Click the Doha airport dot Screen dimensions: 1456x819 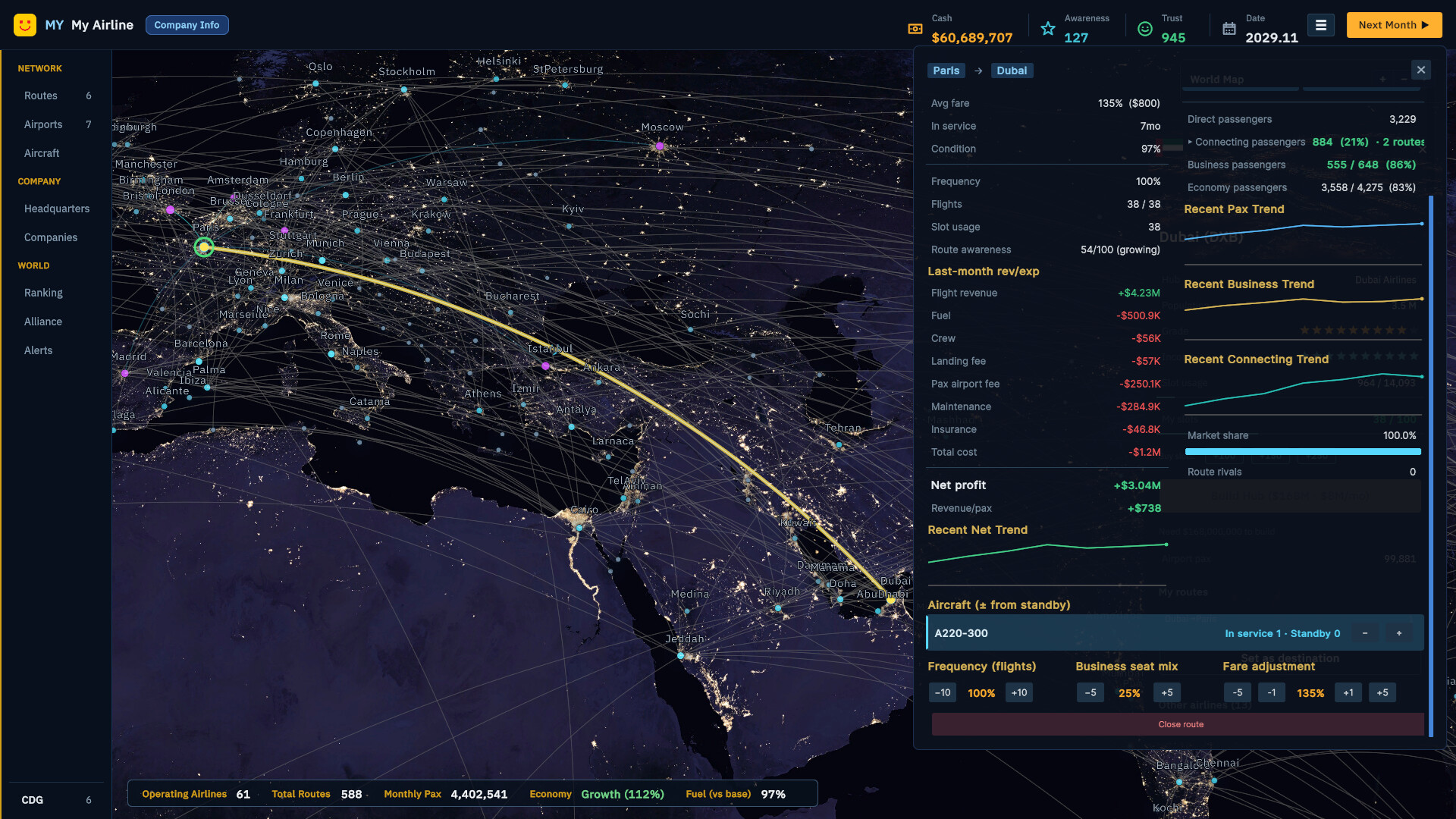[x=839, y=599]
